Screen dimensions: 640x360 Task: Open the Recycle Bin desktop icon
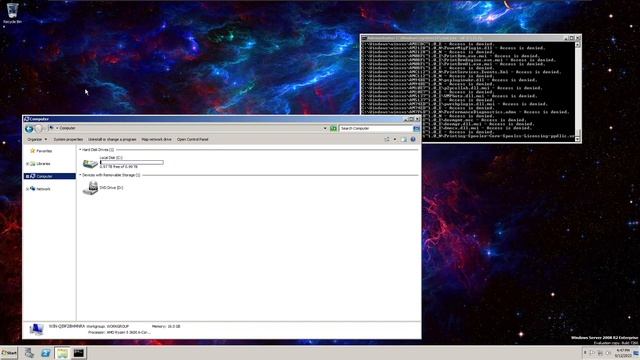[x=12, y=13]
